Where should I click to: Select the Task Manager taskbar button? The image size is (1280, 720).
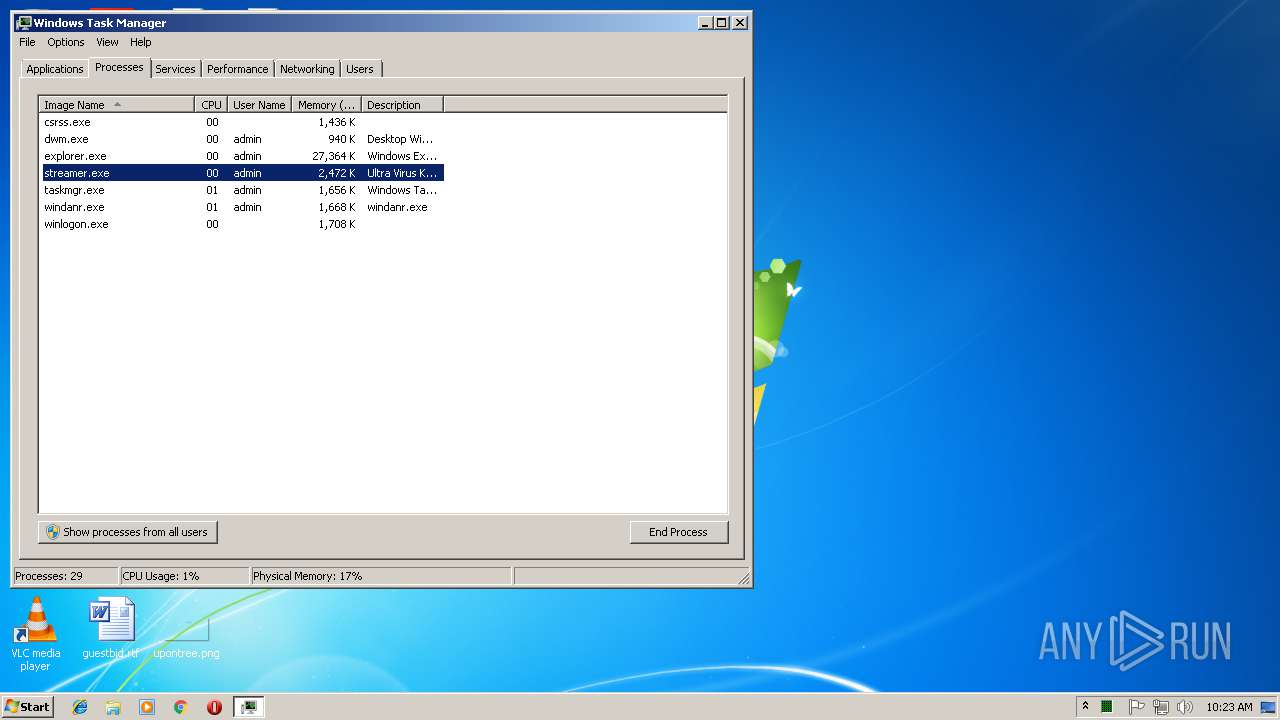click(248, 707)
